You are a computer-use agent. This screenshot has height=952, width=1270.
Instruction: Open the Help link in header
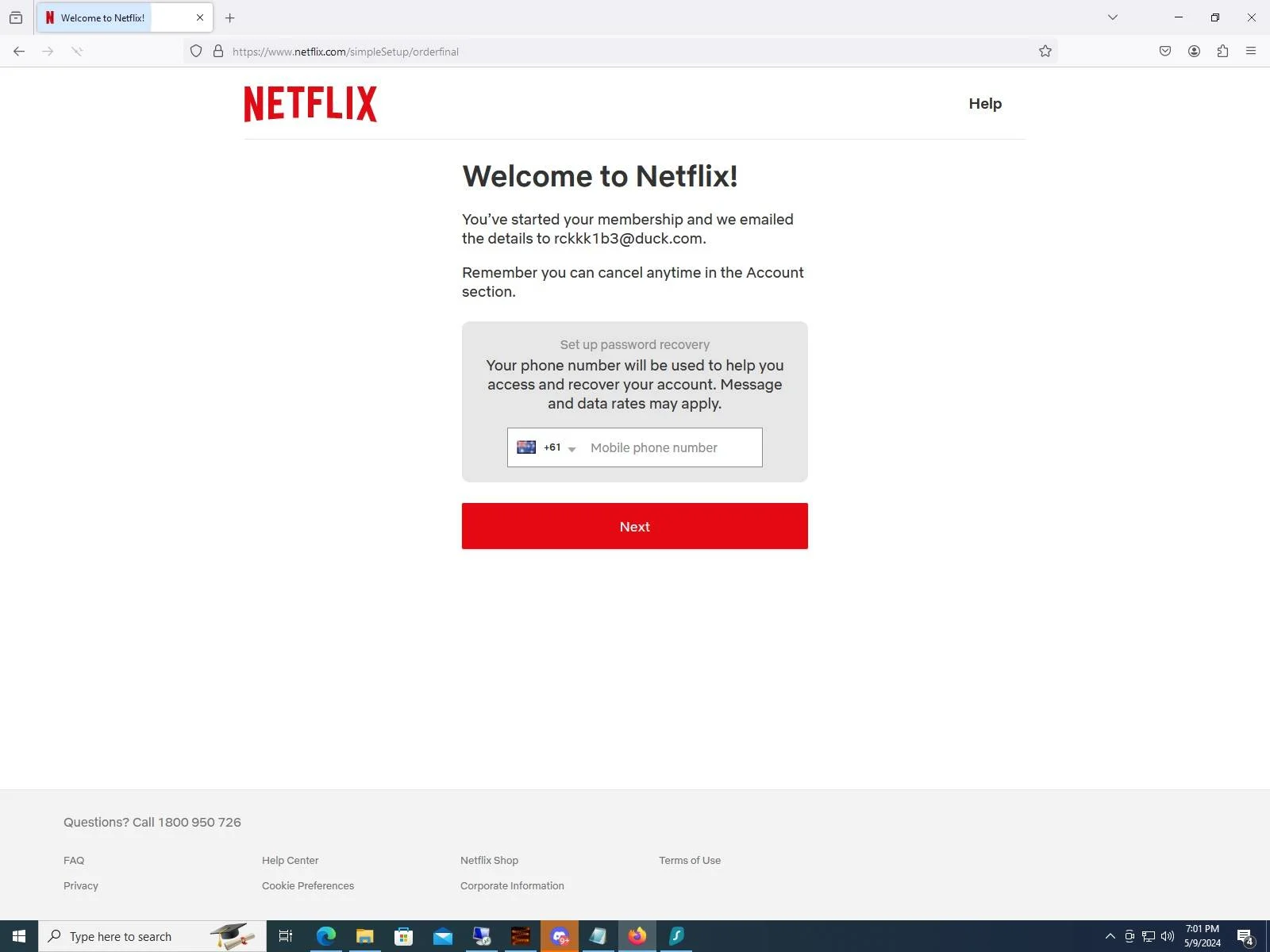coord(985,104)
